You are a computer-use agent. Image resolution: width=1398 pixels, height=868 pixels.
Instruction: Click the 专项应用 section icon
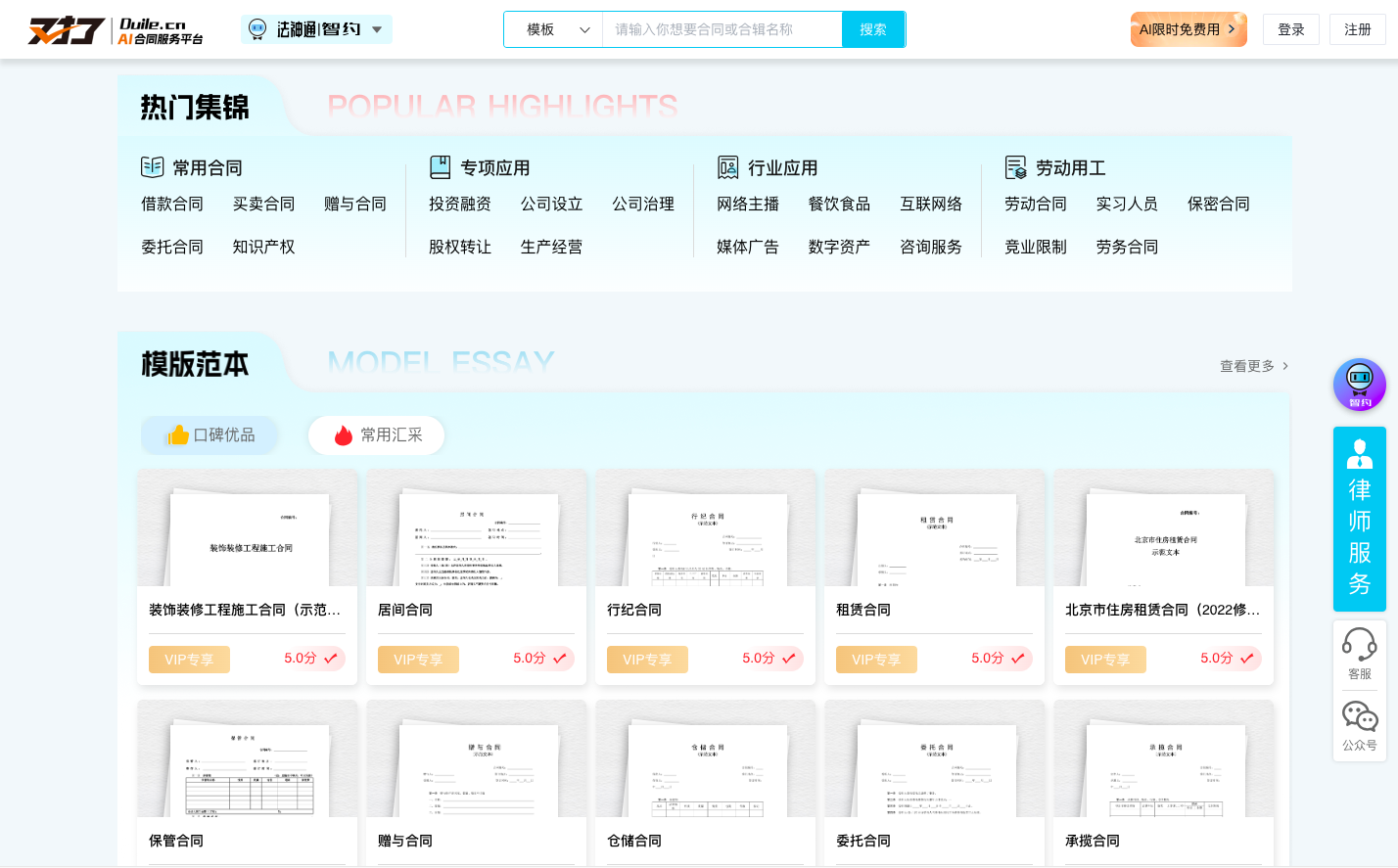439,167
